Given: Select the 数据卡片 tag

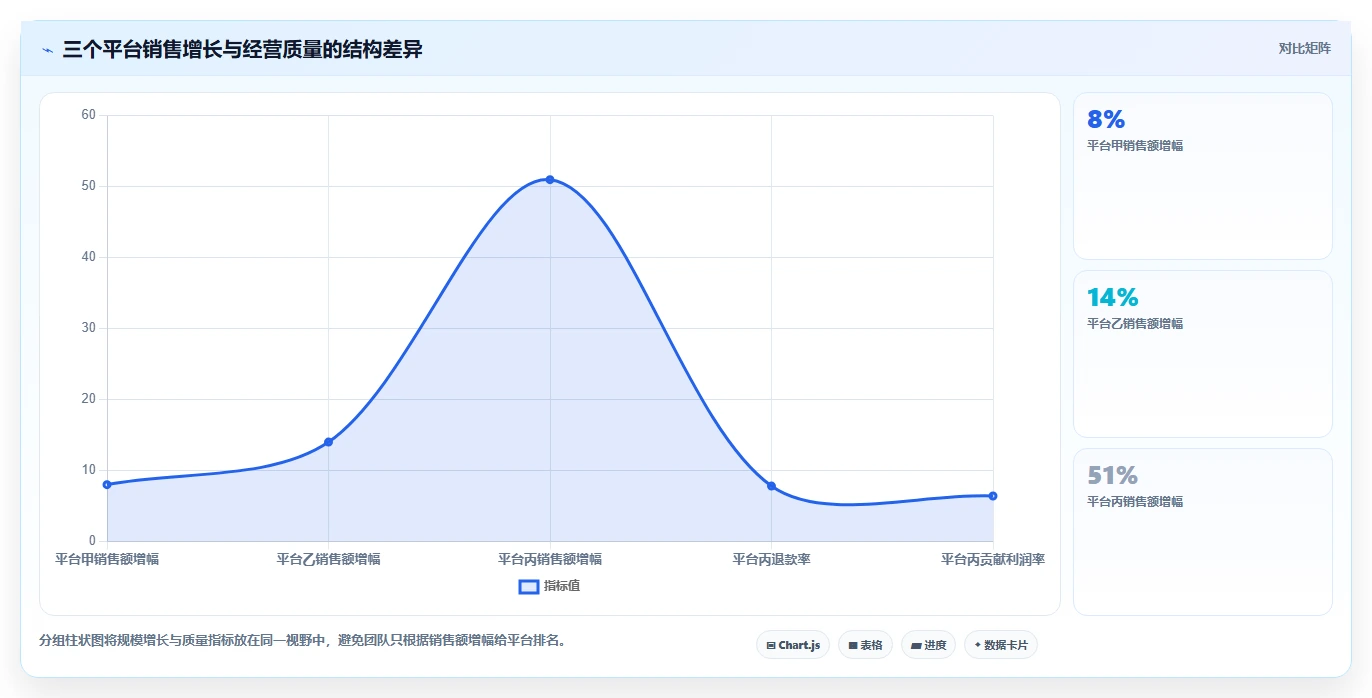Looking at the screenshot, I should [1001, 645].
